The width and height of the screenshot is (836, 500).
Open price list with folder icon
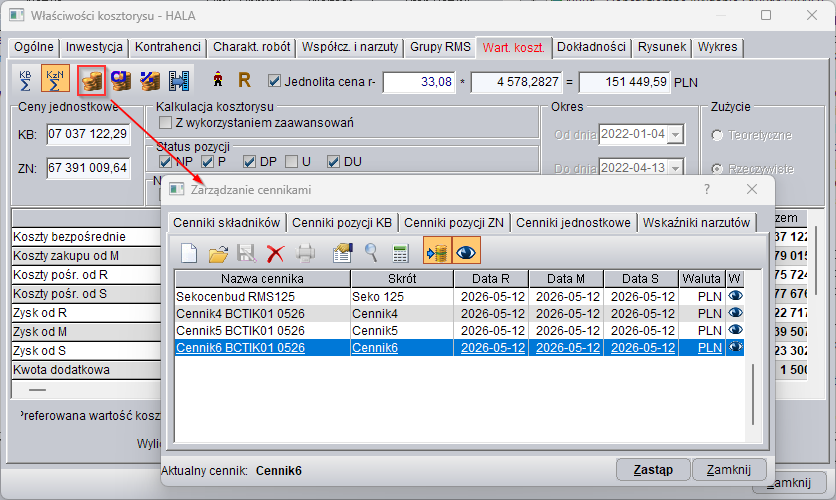coord(218,253)
